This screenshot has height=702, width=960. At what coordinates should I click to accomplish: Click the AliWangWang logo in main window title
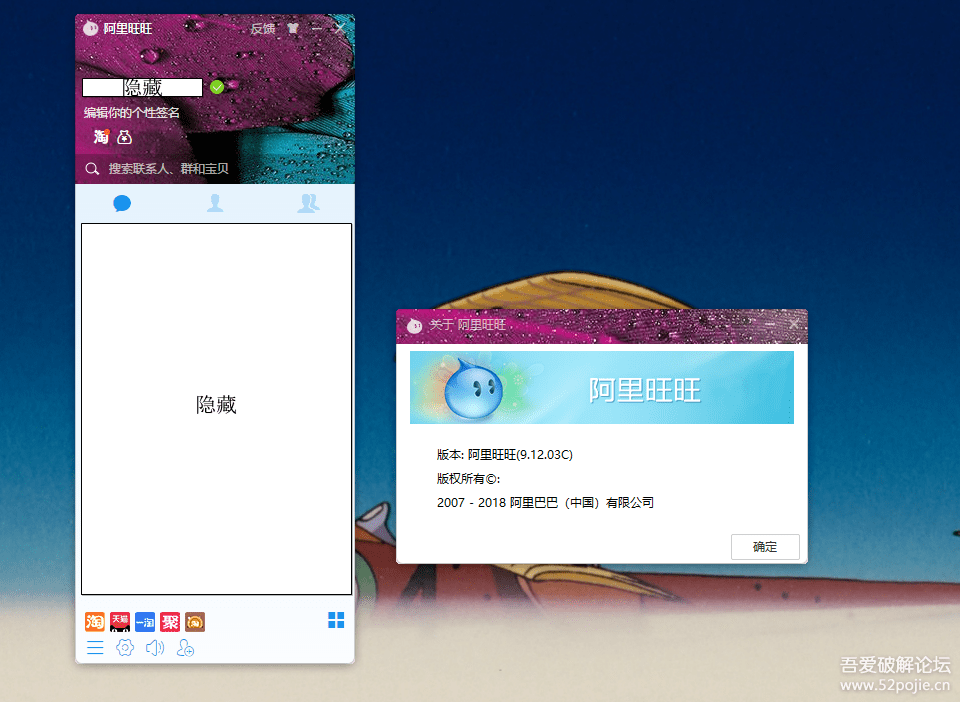click(x=91, y=28)
